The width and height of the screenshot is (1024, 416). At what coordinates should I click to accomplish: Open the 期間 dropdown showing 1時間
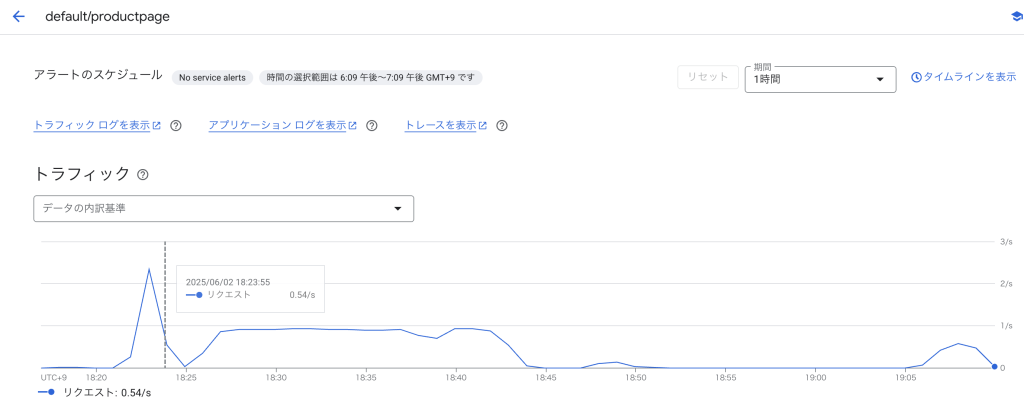(x=819, y=79)
